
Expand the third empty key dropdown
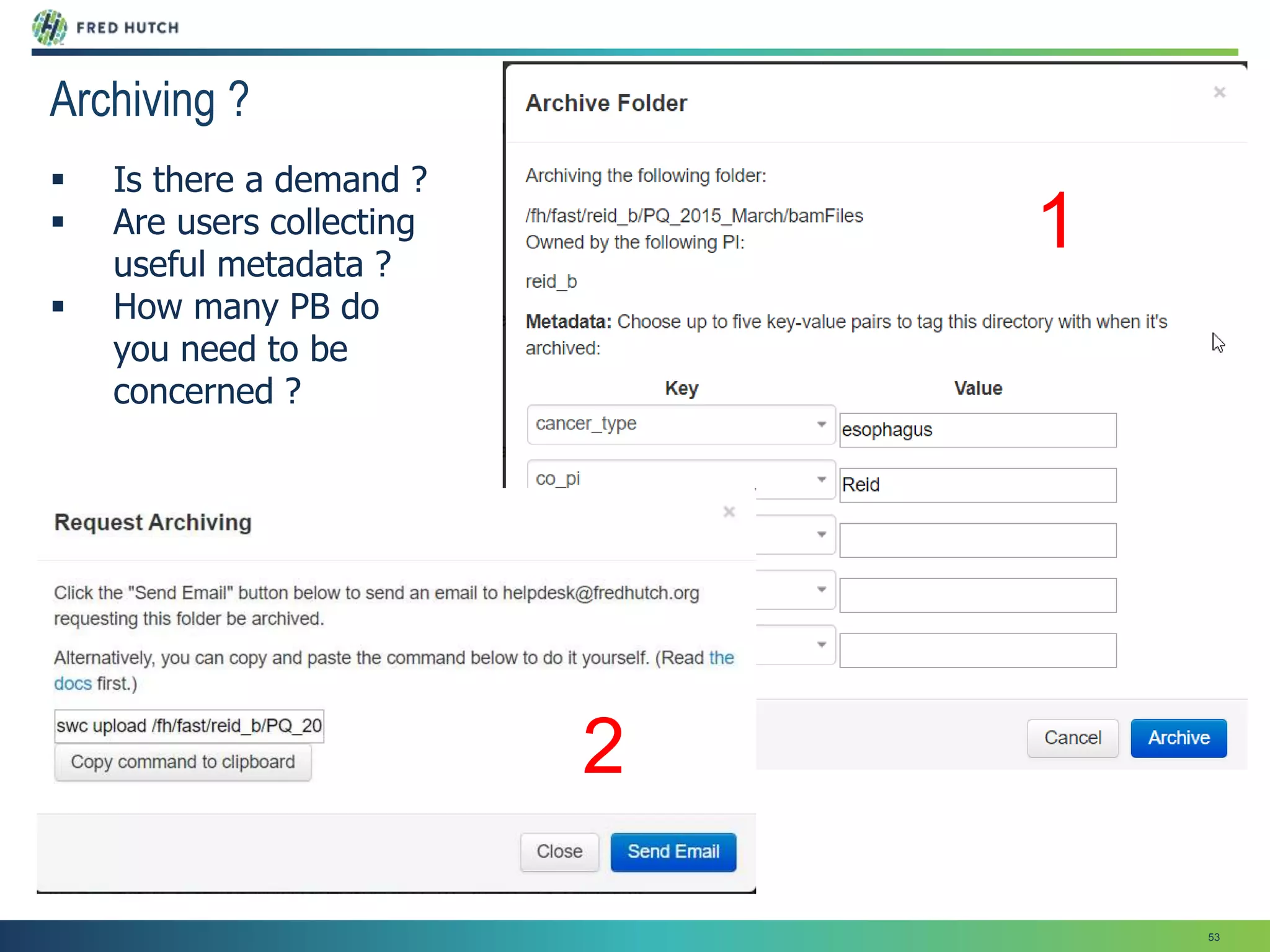pyautogui.click(x=796, y=535)
